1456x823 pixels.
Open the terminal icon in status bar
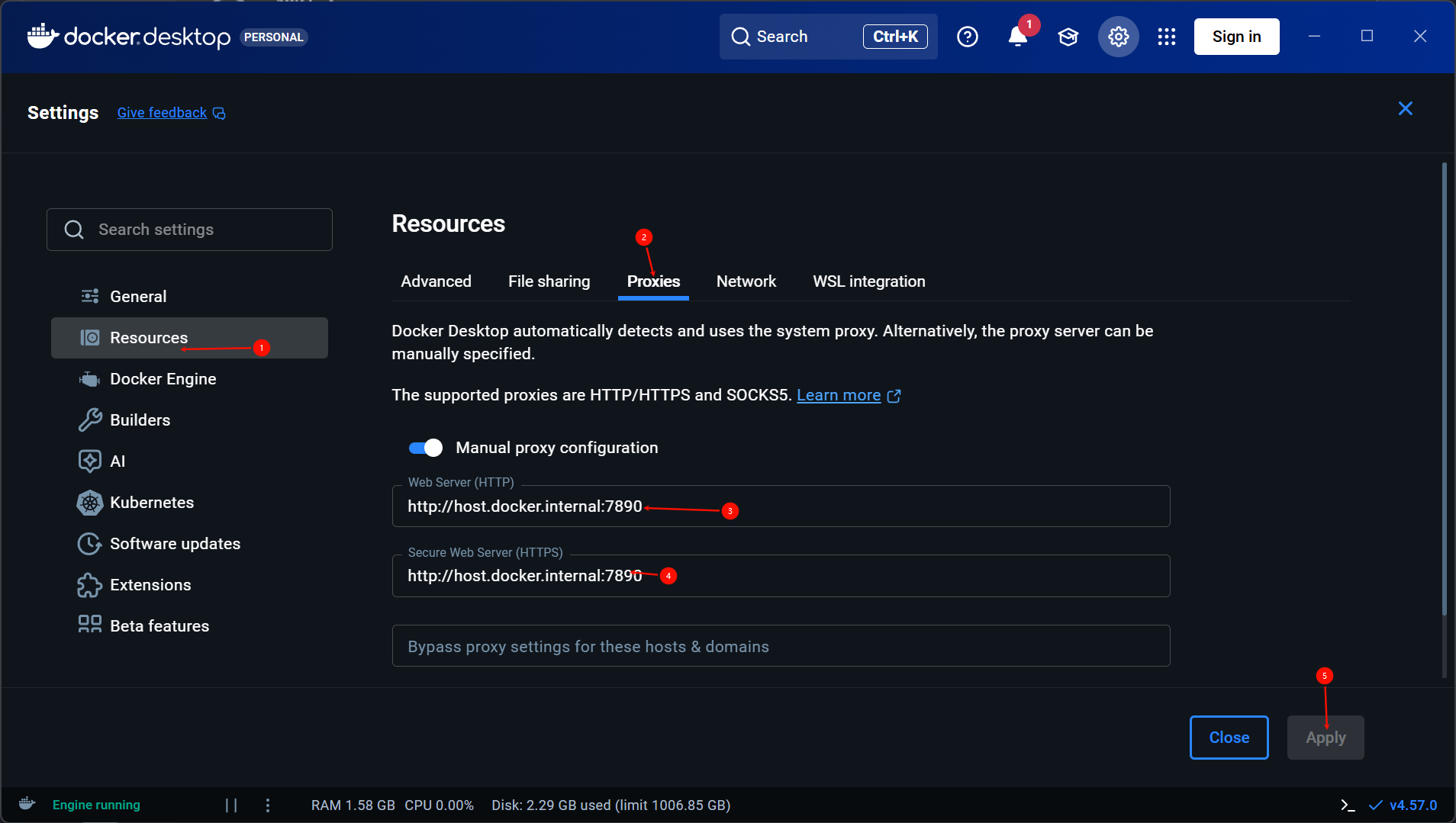pos(1348,805)
